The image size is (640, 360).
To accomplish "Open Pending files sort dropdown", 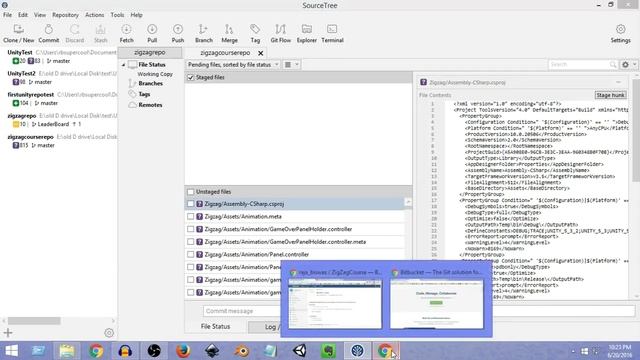I will point(233,64).
